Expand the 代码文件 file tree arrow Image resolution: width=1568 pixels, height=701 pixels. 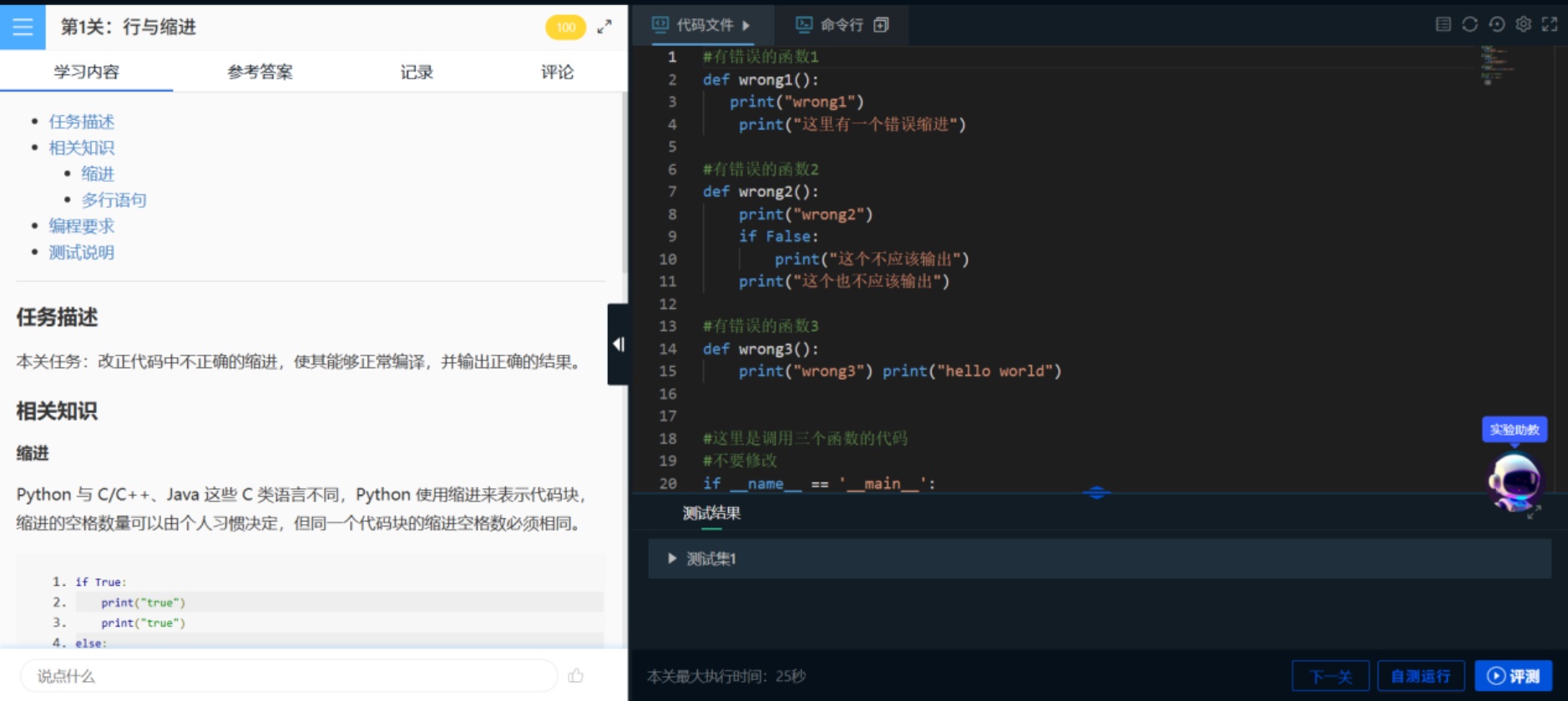pos(746,25)
